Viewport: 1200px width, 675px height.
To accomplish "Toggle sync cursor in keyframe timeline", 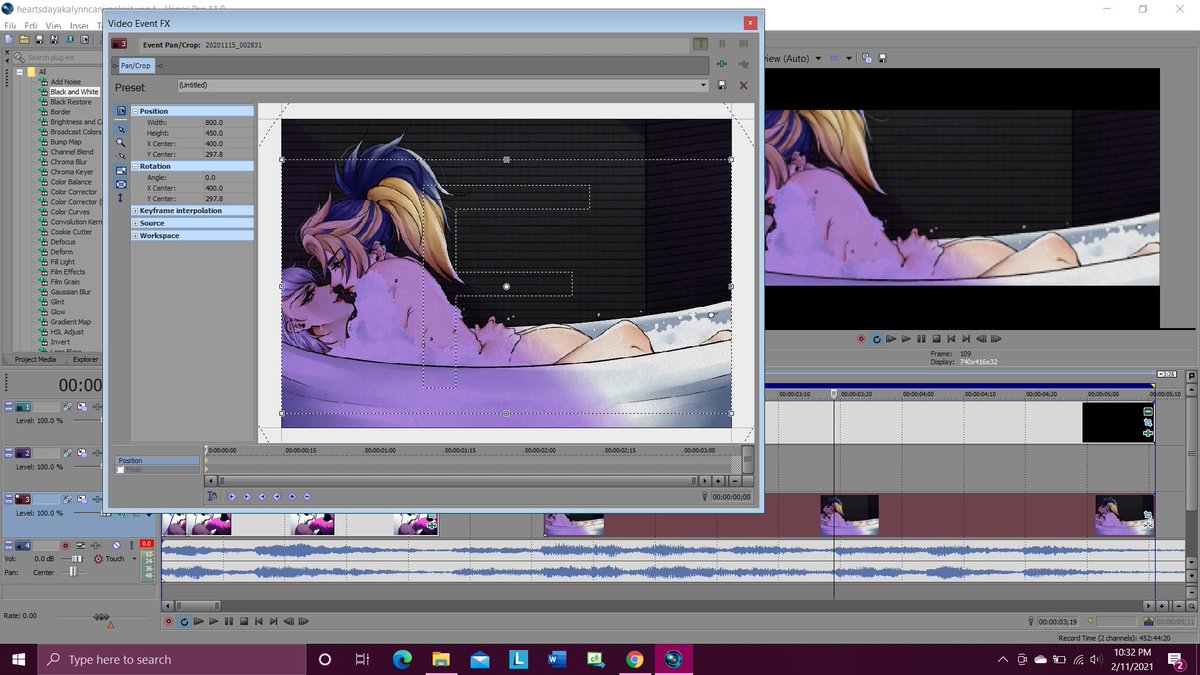I will pos(212,496).
